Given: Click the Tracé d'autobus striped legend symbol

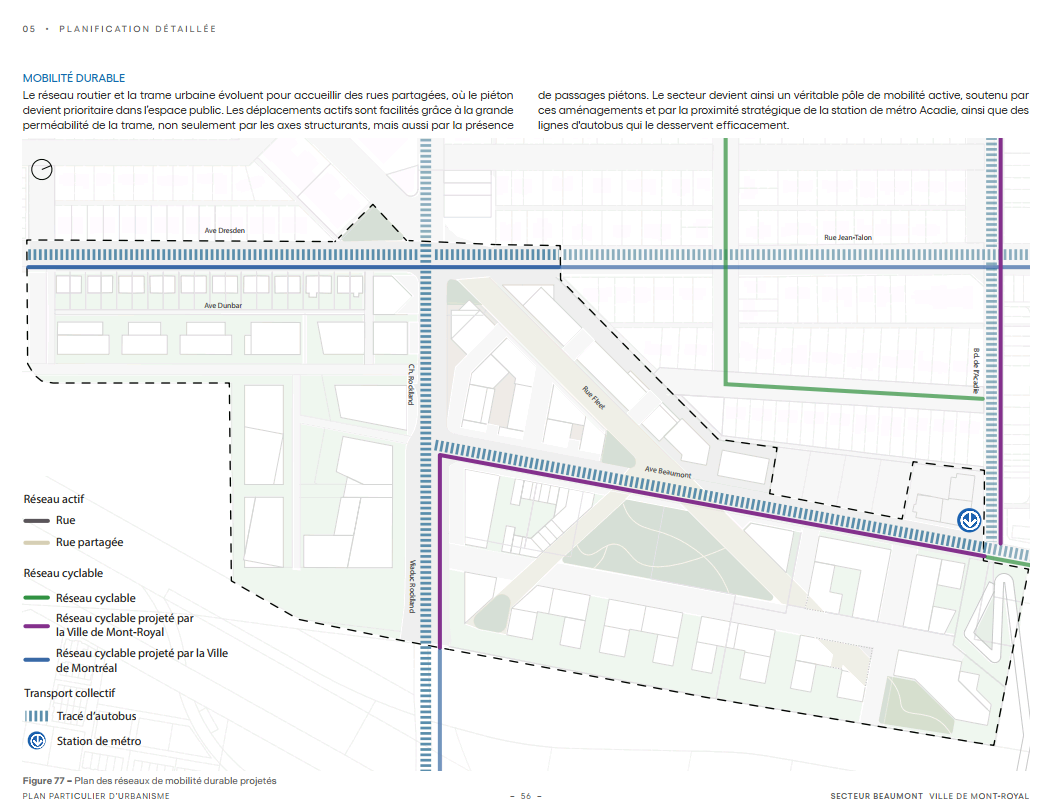Looking at the screenshot, I should (37, 716).
